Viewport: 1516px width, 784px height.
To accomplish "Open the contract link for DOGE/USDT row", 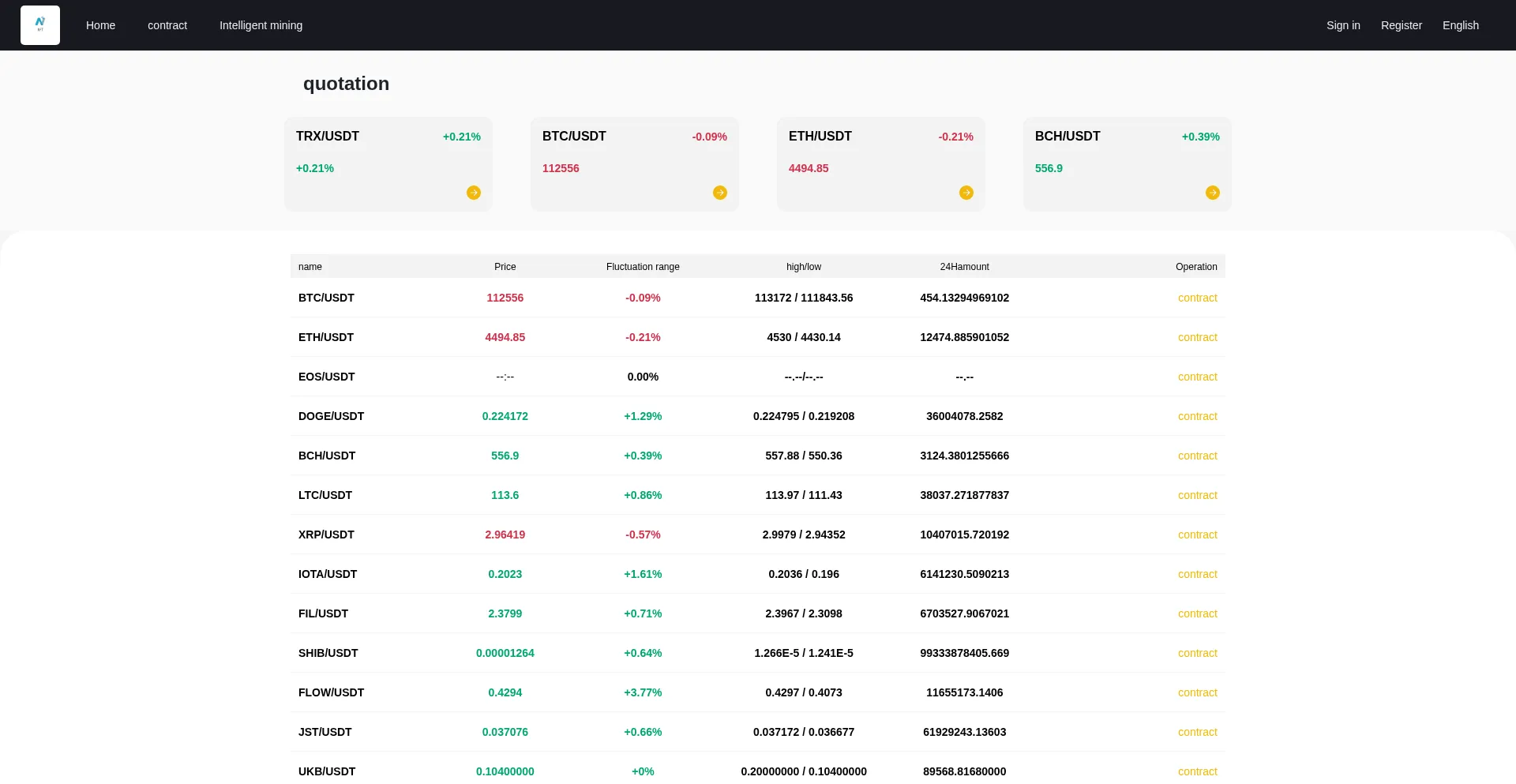I will (1198, 416).
